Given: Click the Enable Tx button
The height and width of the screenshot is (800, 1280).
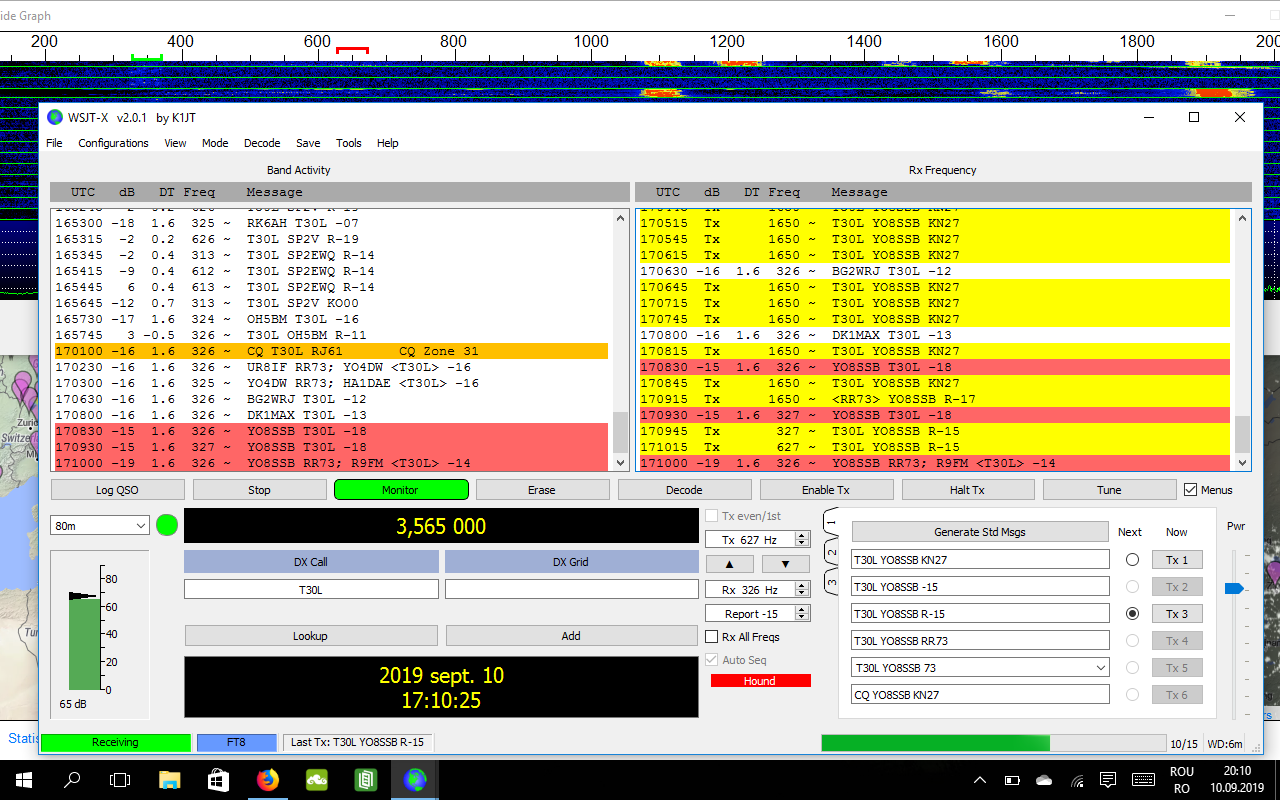Looking at the screenshot, I should tap(826, 490).
